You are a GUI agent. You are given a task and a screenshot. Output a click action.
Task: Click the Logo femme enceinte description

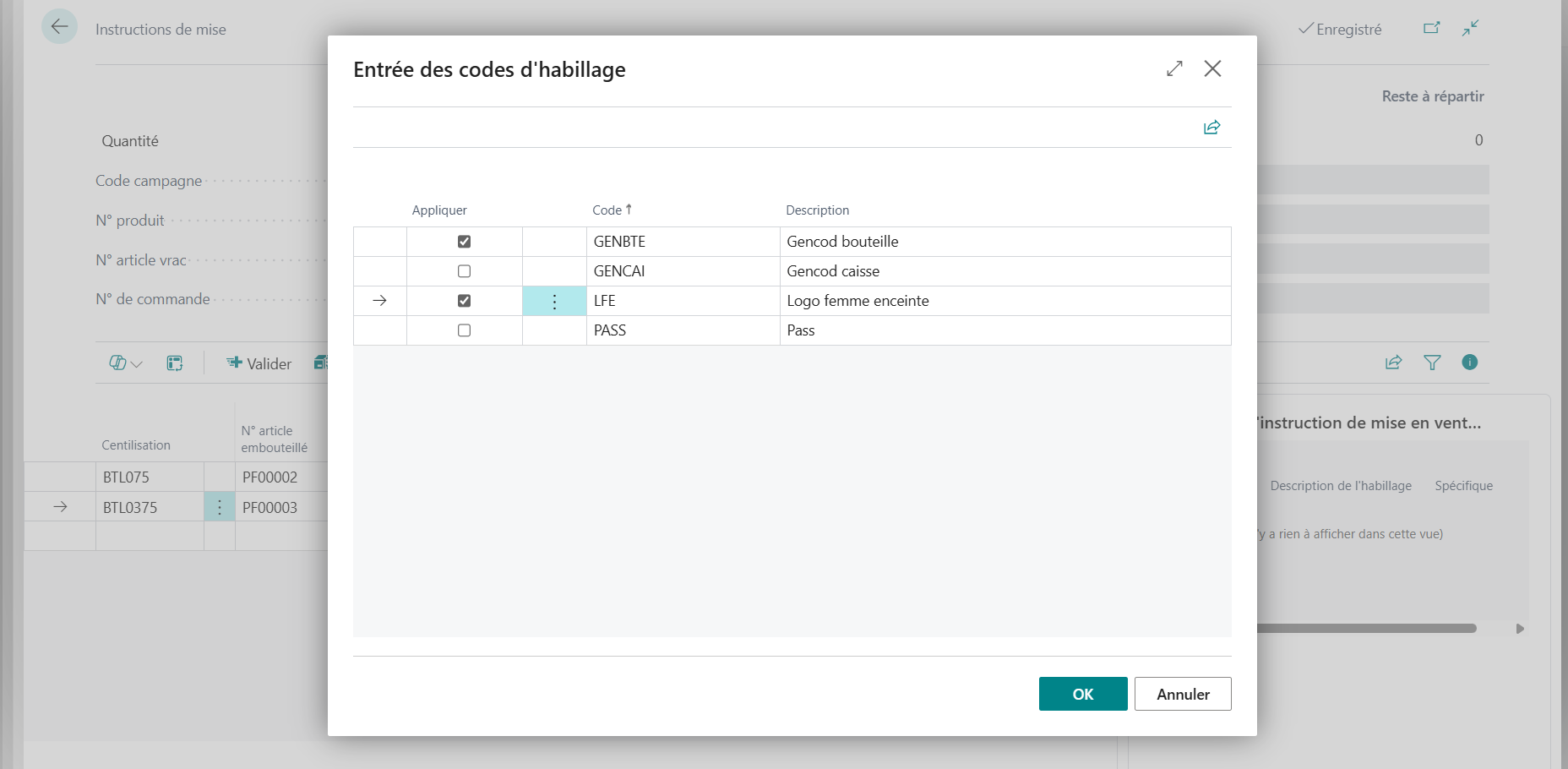(1005, 301)
